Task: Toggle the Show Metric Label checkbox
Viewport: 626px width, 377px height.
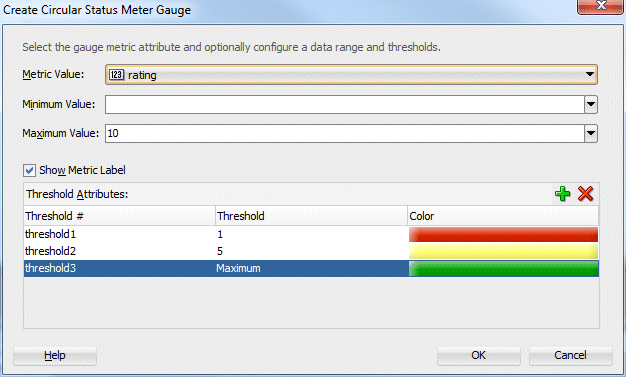Action: pos(29,171)
